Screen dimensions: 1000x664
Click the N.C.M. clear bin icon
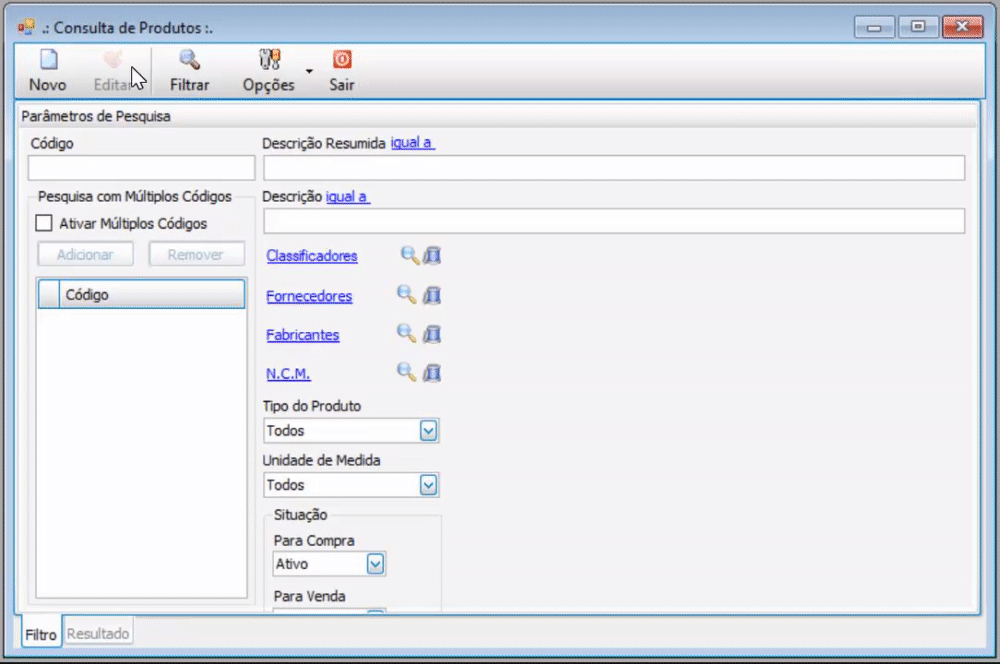(432, 373)
